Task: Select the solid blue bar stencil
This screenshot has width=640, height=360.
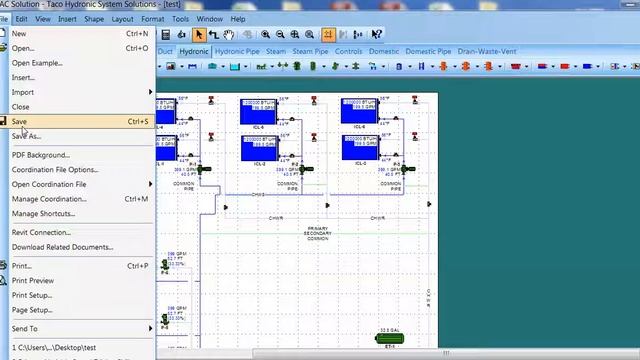Action: coord(587,66)
